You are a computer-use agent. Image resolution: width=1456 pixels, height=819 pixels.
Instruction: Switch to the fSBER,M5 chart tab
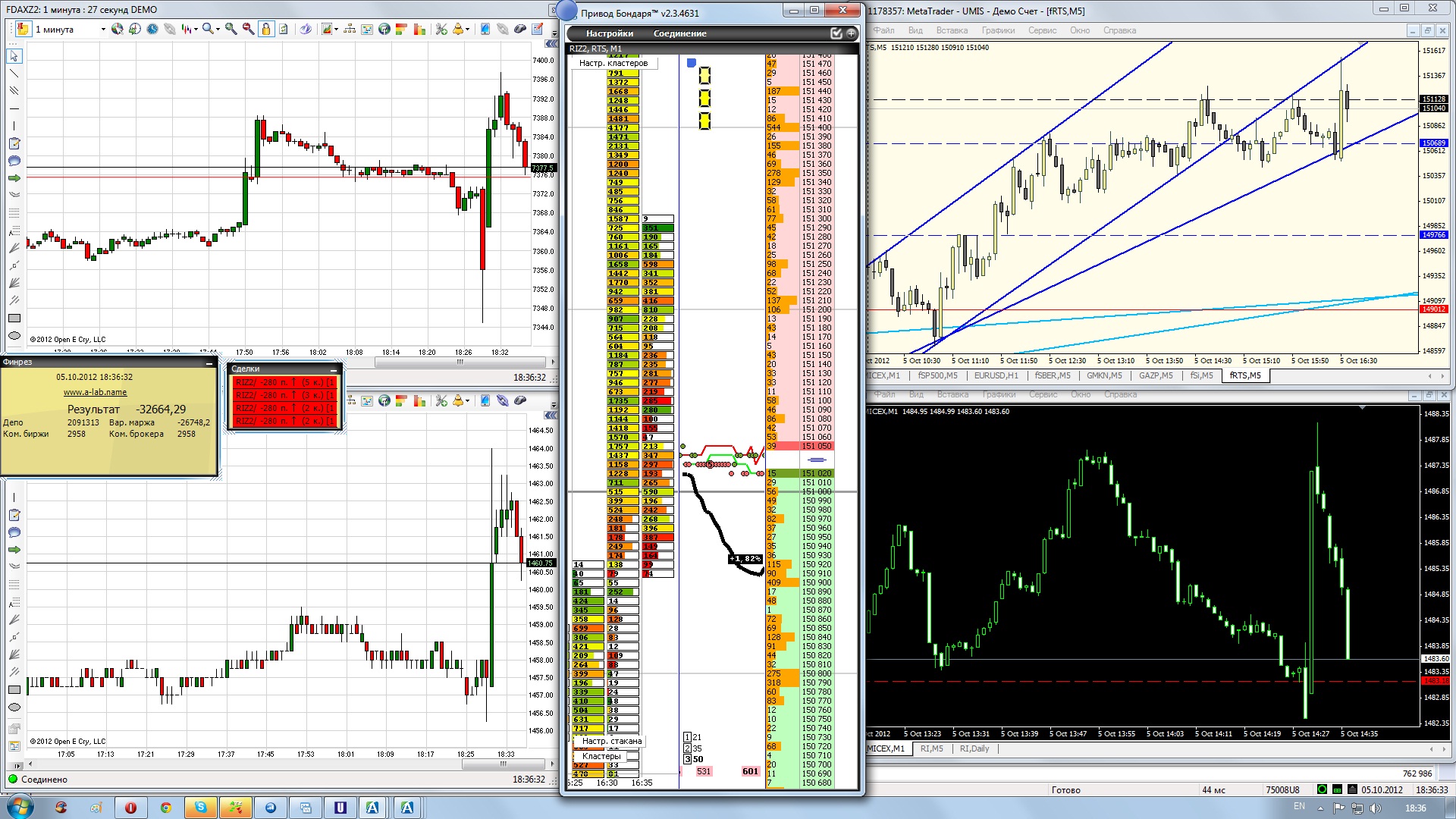pyautogui.click(x=1053, y=375)
